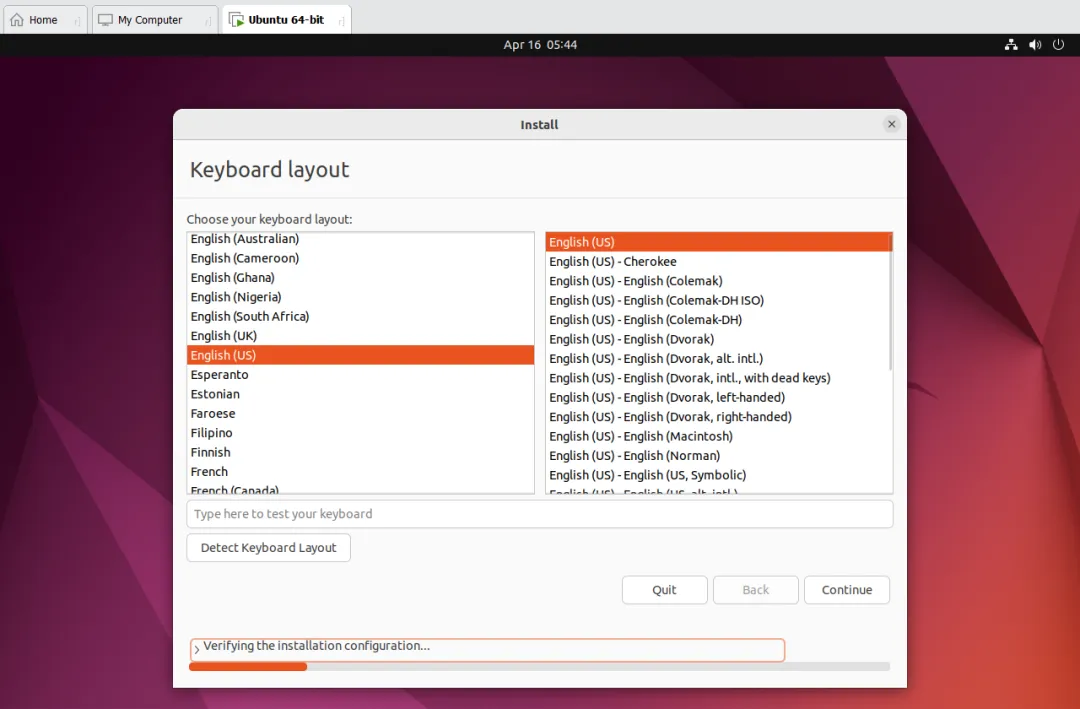
Task: Select English (Dvorak, right-handed) variant
Action: point(717,417)
